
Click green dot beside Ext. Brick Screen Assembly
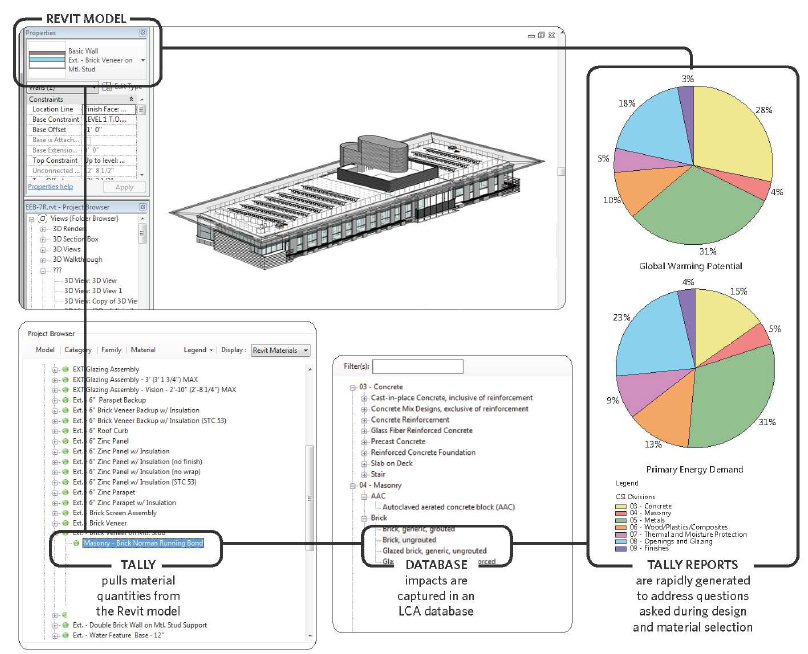(x=66, y=512)
